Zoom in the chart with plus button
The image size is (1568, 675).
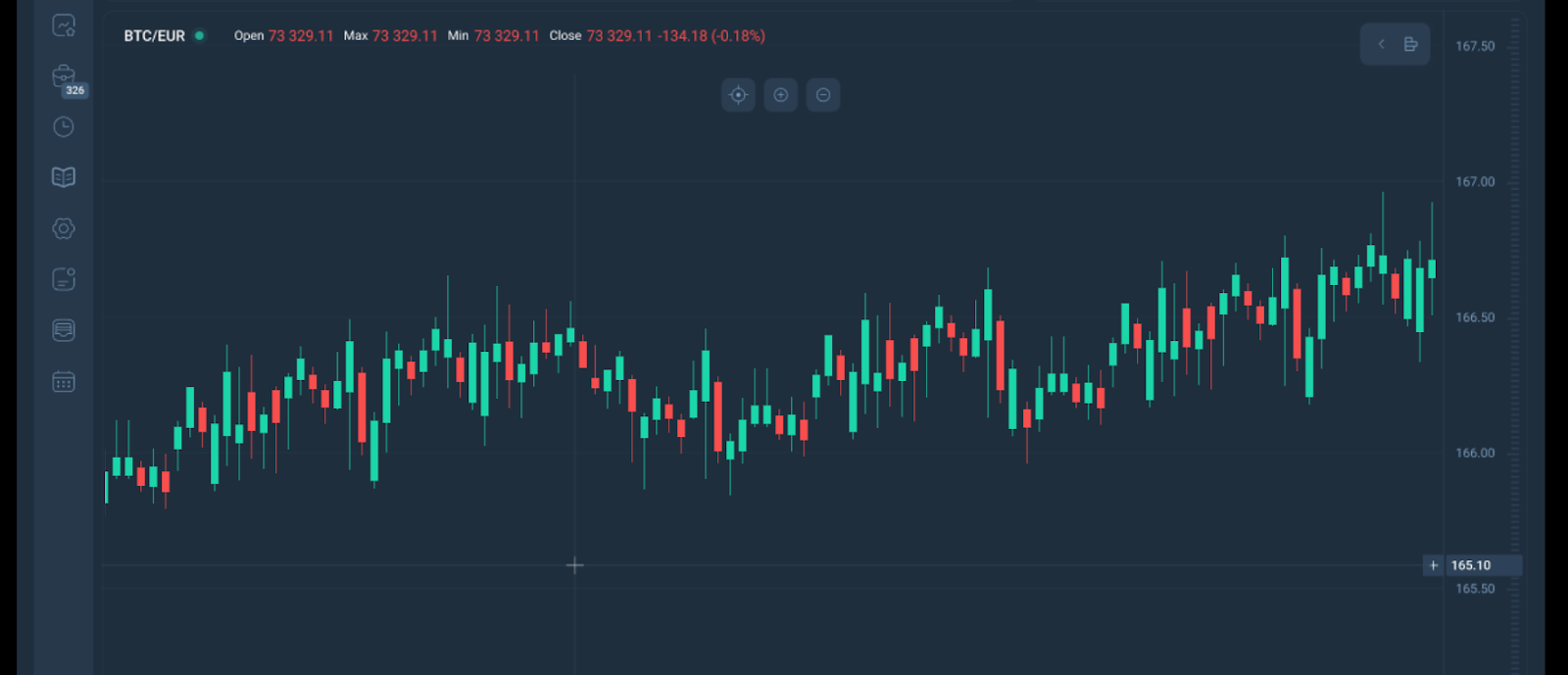coord(781,95)
